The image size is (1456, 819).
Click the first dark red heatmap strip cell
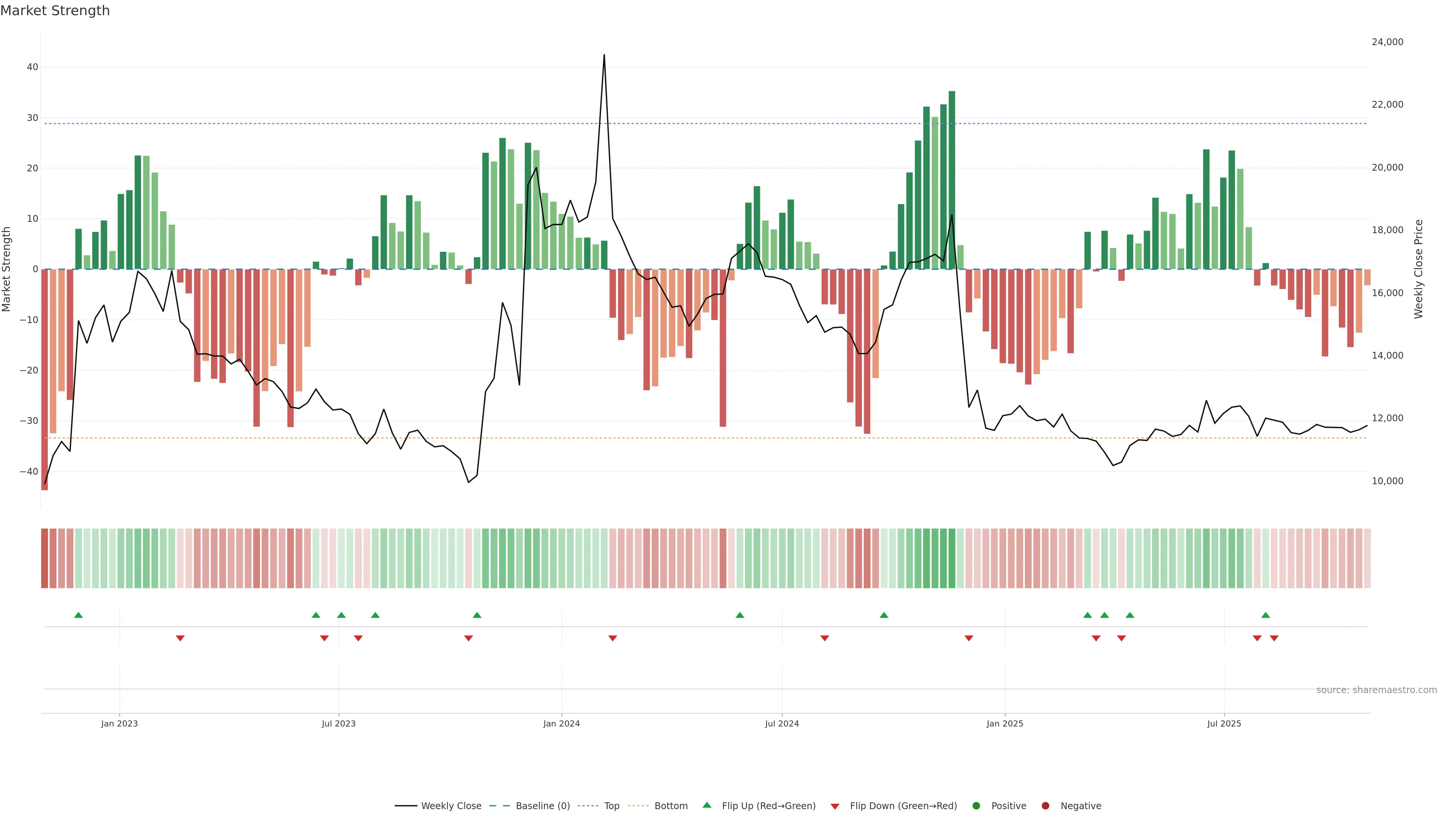point(45,559)
